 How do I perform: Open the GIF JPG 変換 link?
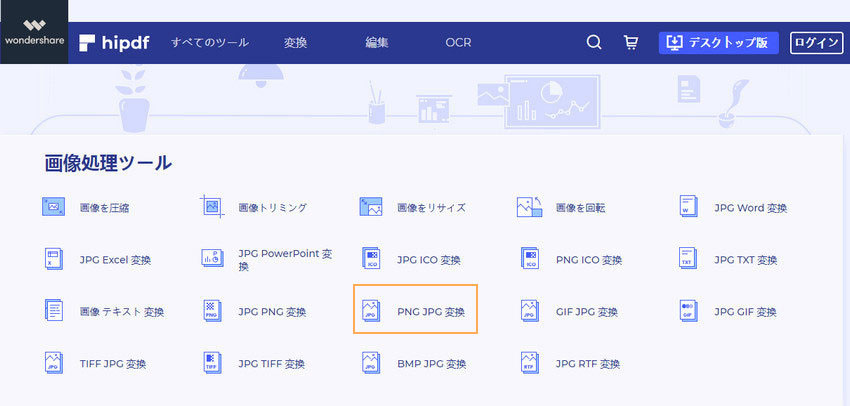(587, 312)
